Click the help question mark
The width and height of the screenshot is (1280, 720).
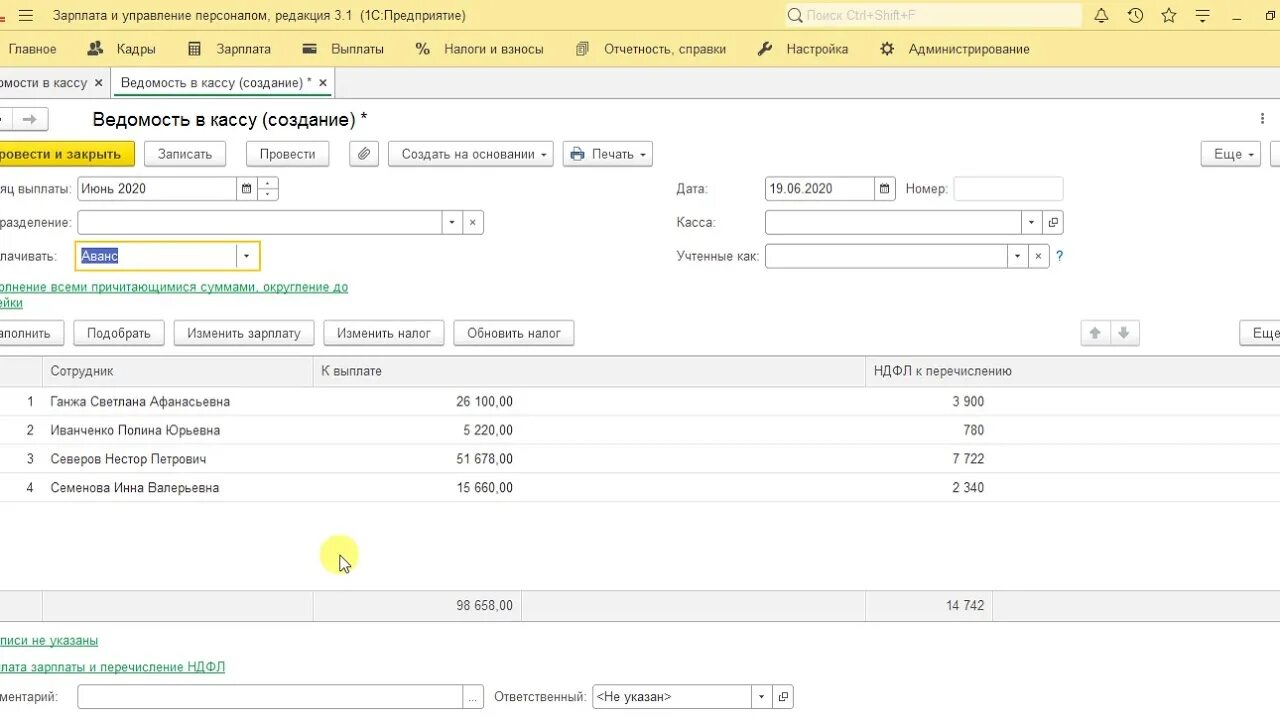pos(1059,256)
